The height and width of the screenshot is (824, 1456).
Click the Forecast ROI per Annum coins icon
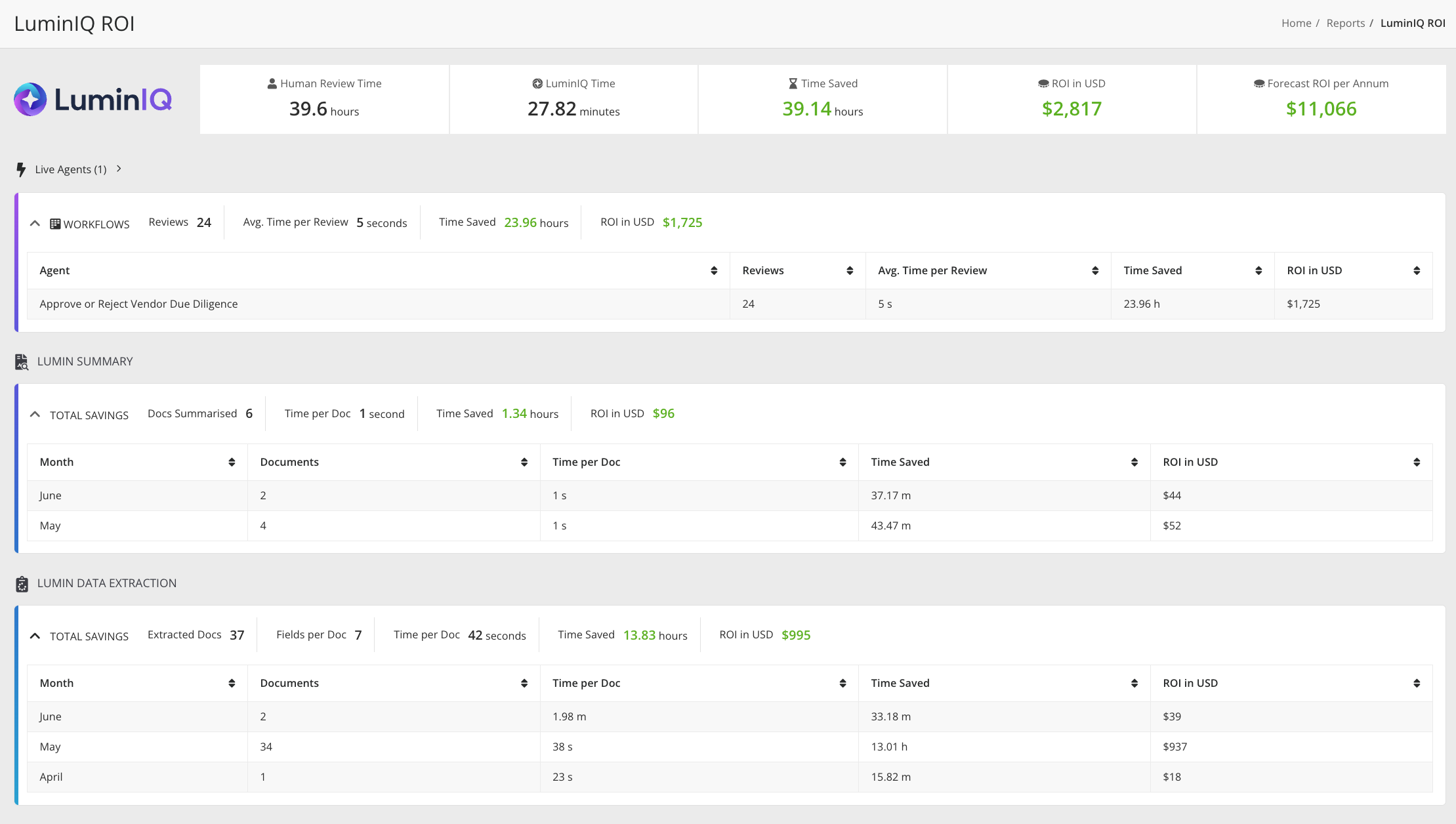(x=1259, y=83)
